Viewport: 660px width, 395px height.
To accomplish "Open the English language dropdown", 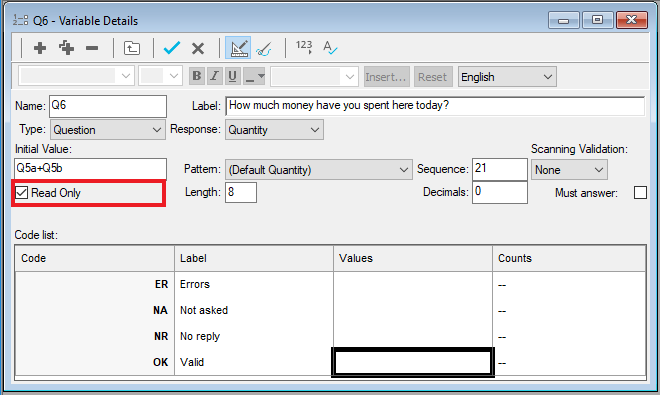I will pos(507,77).
